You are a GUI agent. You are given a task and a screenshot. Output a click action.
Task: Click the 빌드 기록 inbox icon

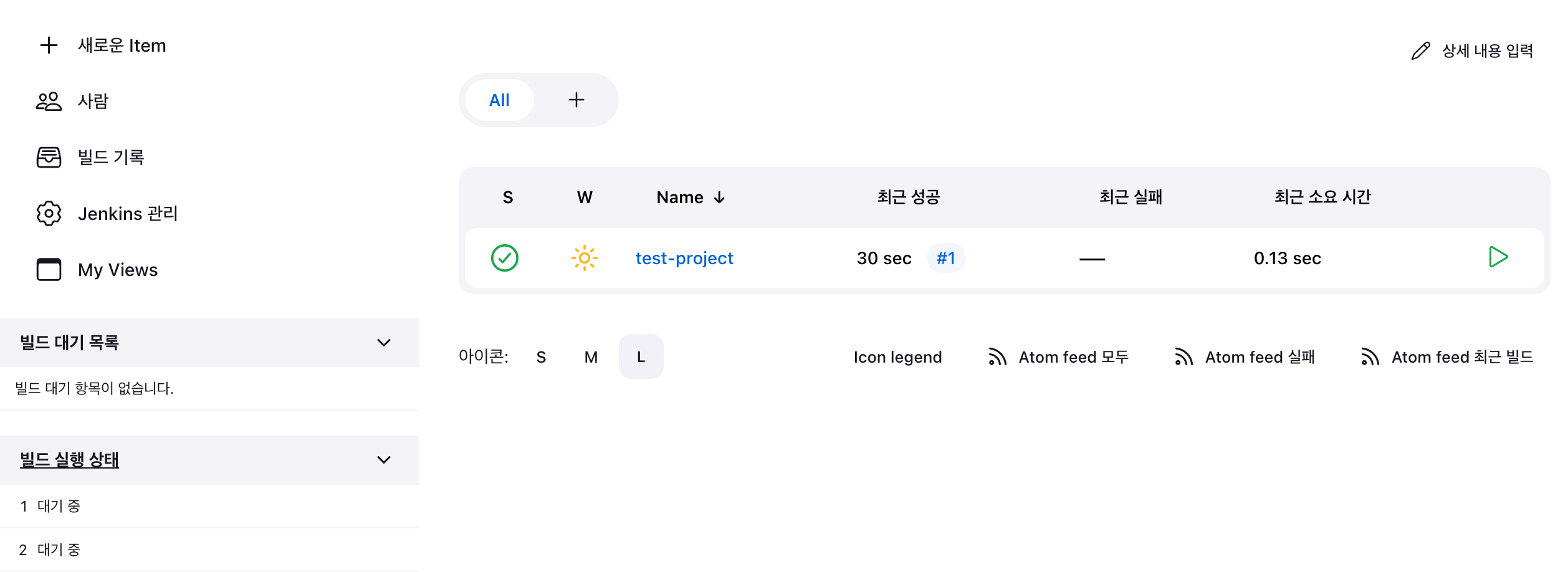(49, 157)
